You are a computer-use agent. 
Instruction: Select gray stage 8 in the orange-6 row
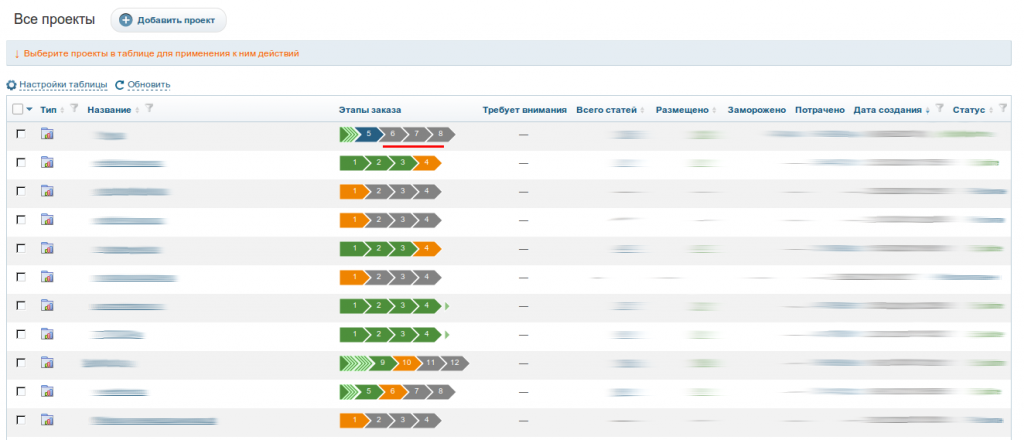point(441,391)
